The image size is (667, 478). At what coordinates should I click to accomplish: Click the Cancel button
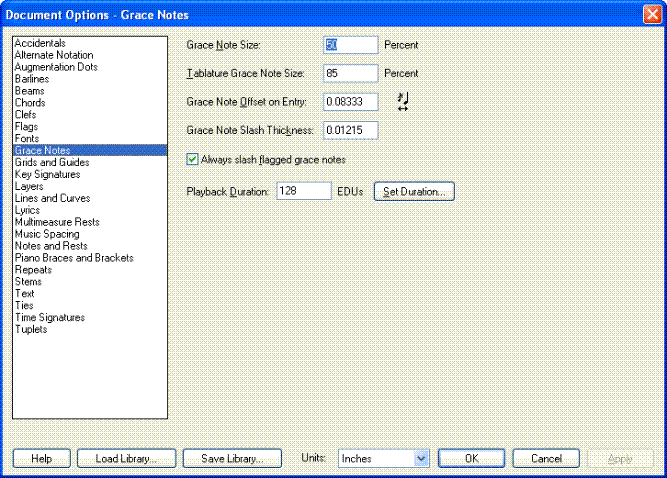546,458
